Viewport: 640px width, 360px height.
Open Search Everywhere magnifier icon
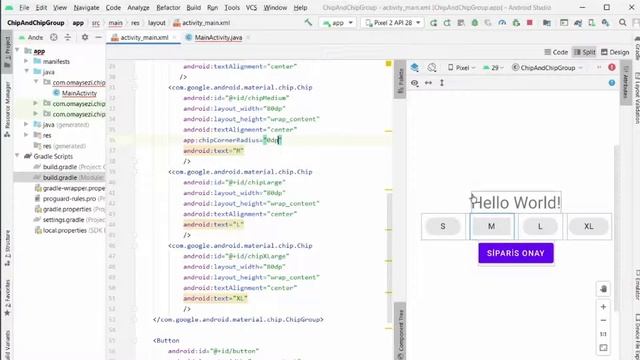[622, 23]
